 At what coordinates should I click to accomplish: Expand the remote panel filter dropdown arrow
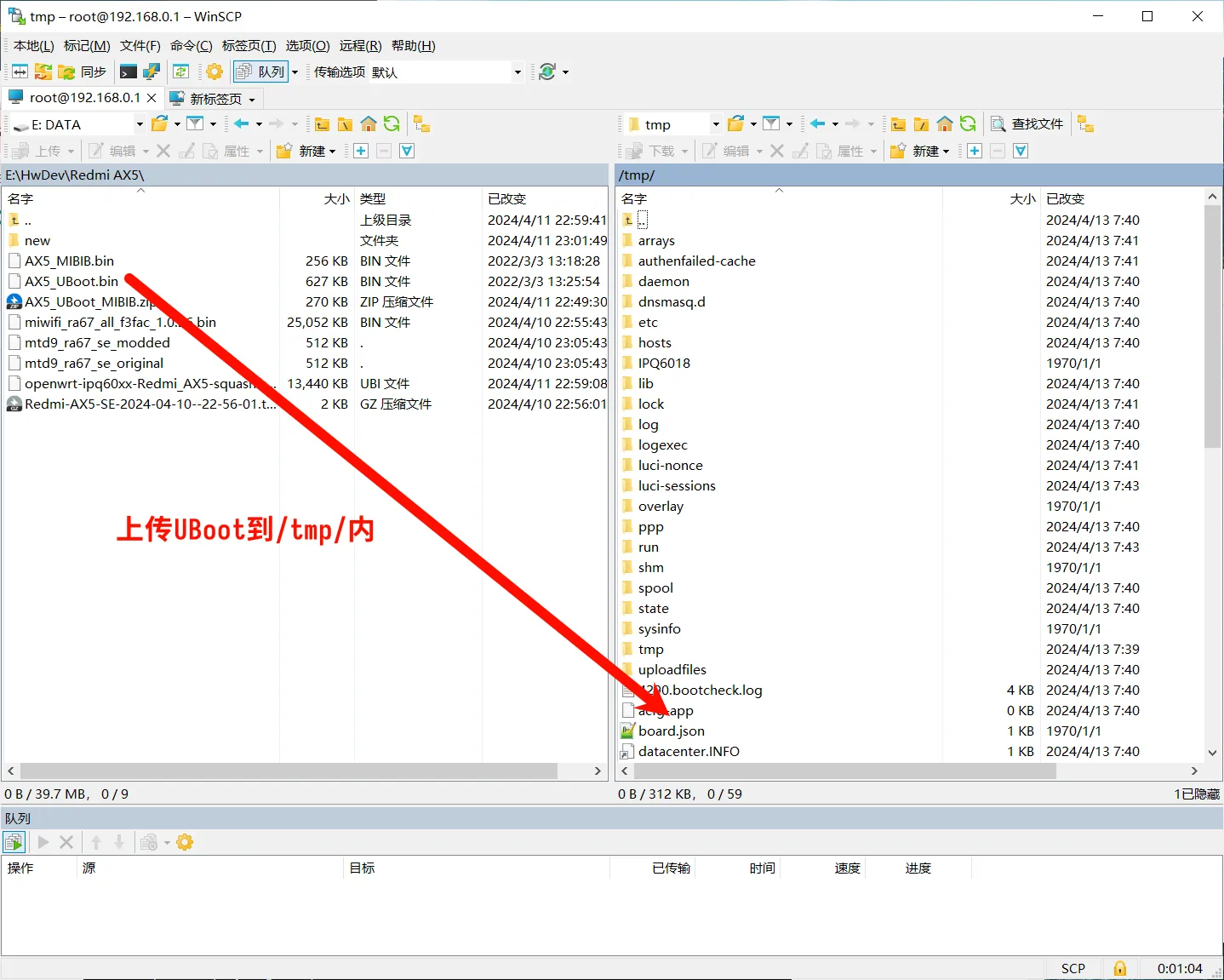(789, 124)
